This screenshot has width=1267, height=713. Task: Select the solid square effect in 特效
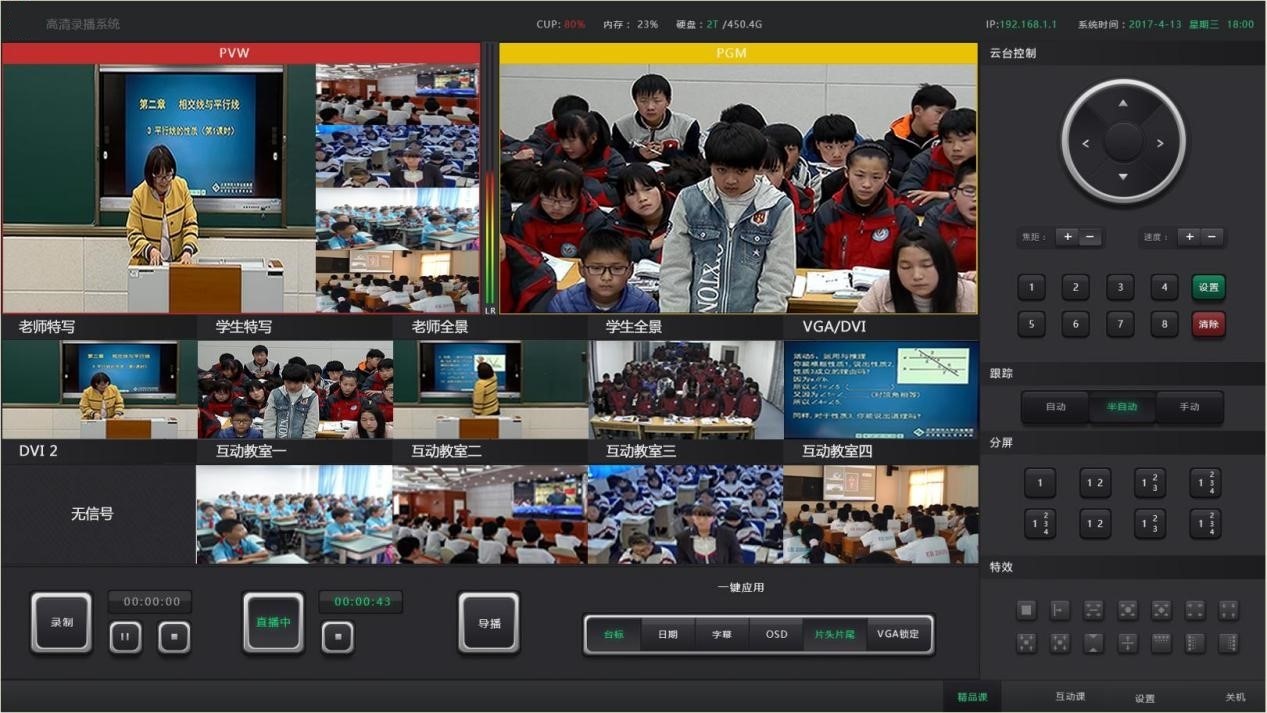point(1026,610)
